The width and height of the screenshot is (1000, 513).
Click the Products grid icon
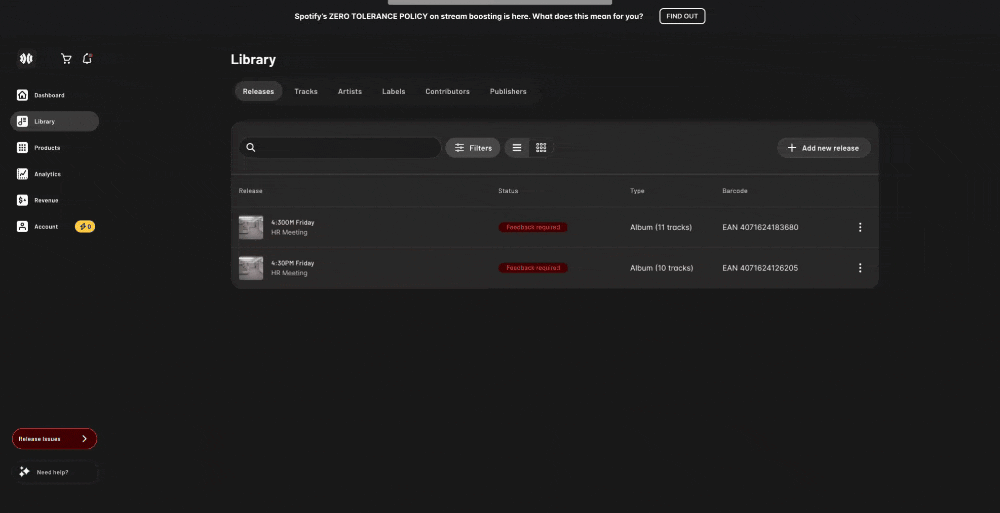click(22, 147)
